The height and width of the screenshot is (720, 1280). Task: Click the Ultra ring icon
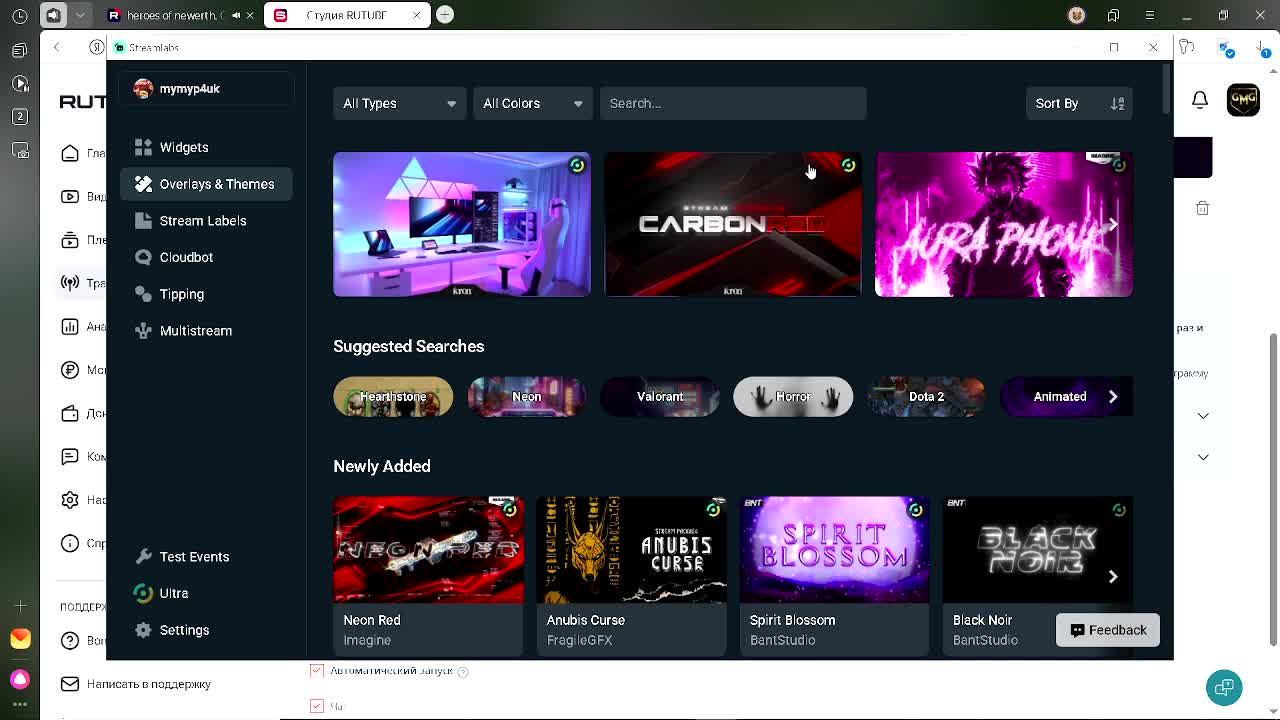coord(143,593)
